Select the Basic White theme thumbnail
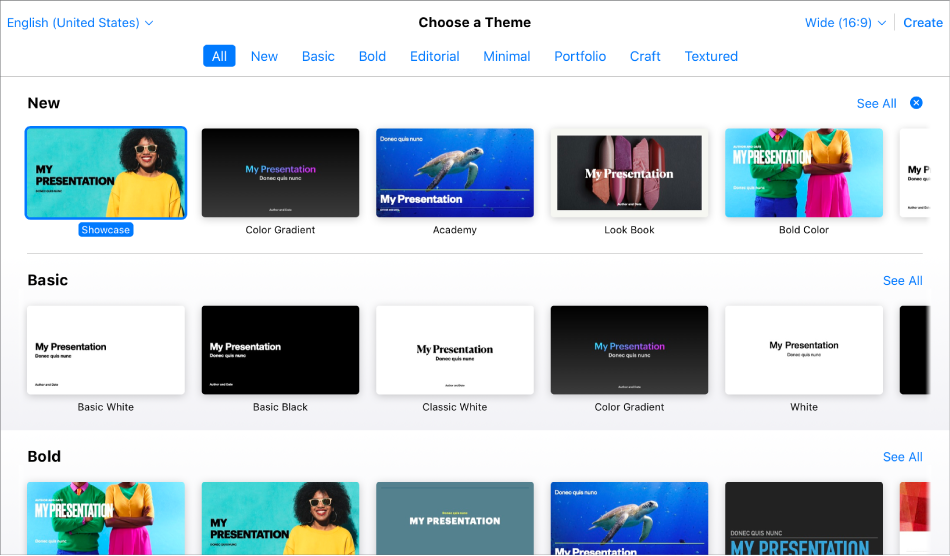This screenshot has height=556, width=950. (x=106, y=350)
